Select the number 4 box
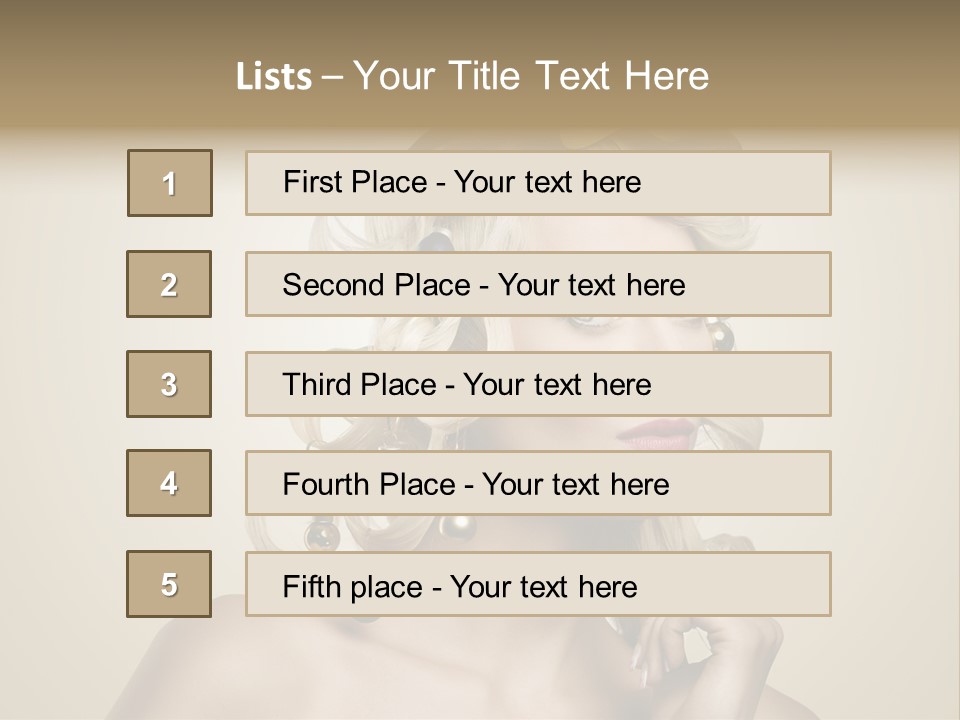The height and width of the screenshot is (720, 960). tap(169, 483)
